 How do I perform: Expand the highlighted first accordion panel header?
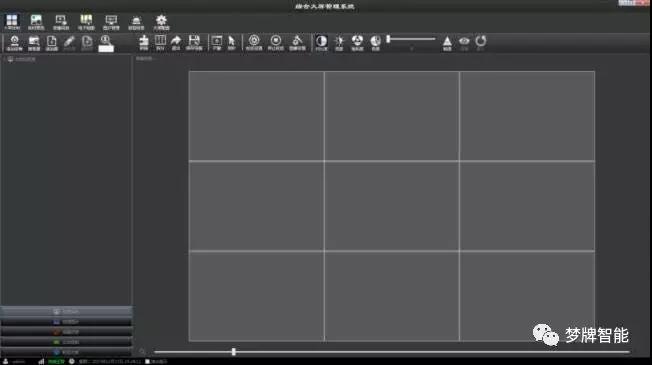tap(67, 311)
